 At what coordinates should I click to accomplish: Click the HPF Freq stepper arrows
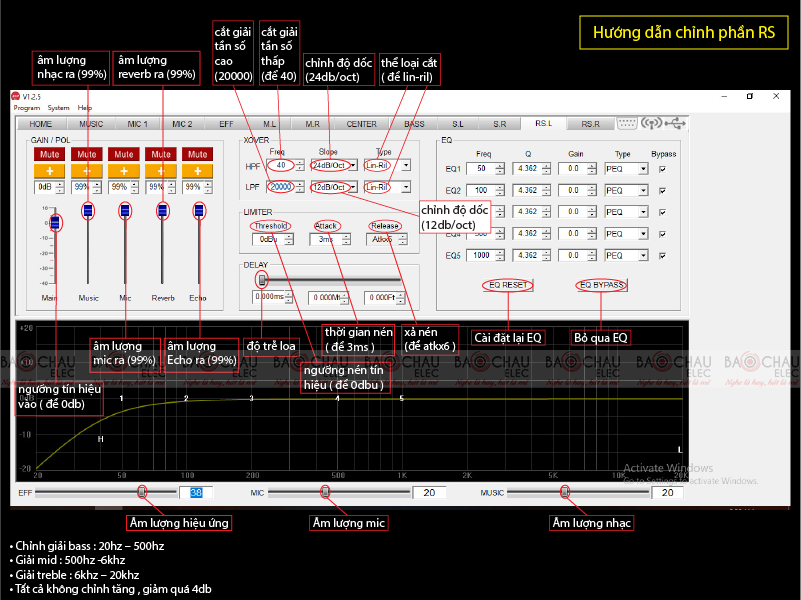tap(300, 165)
